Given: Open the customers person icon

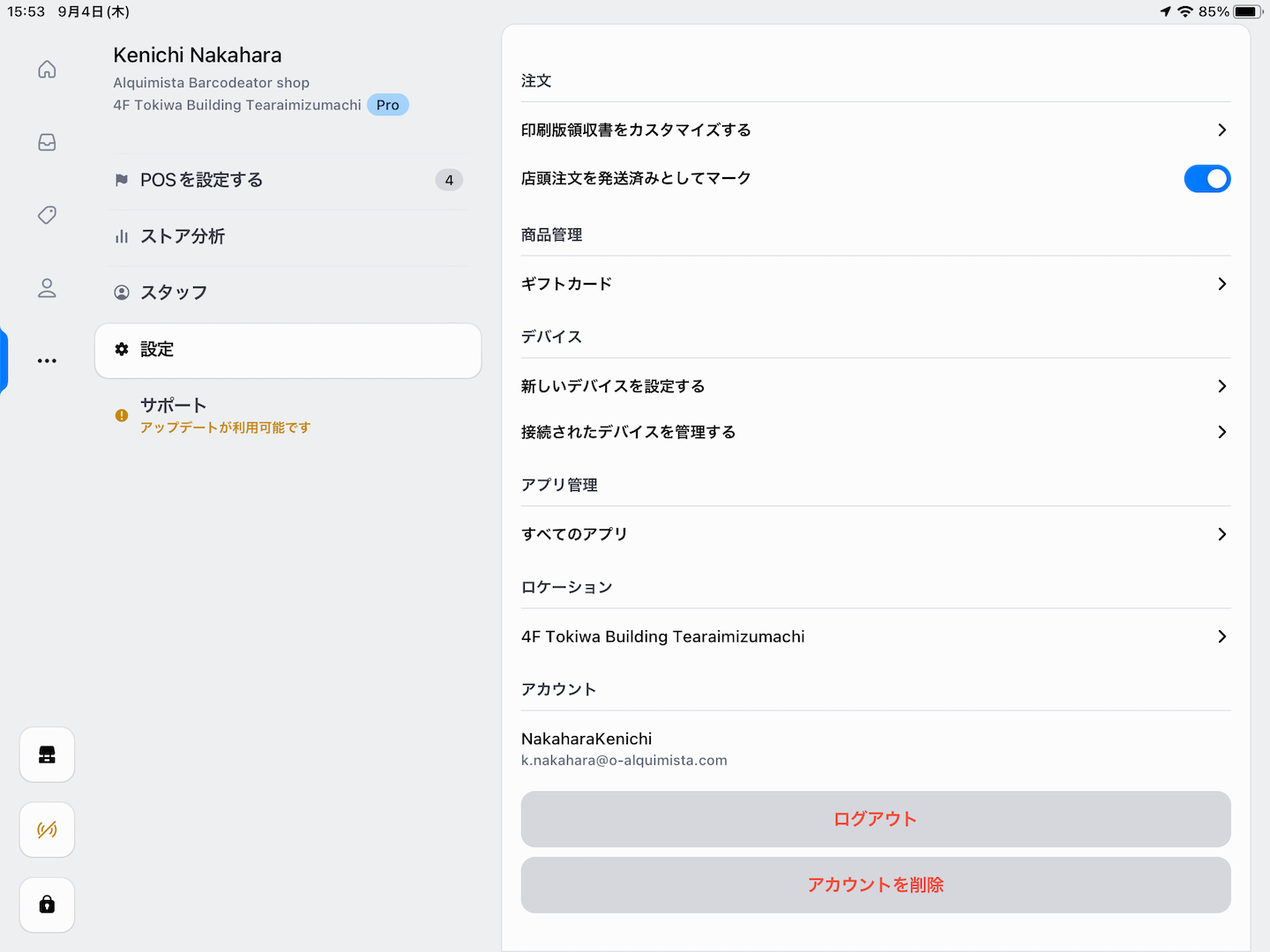Looking at the screenshot, I should 47,288.
